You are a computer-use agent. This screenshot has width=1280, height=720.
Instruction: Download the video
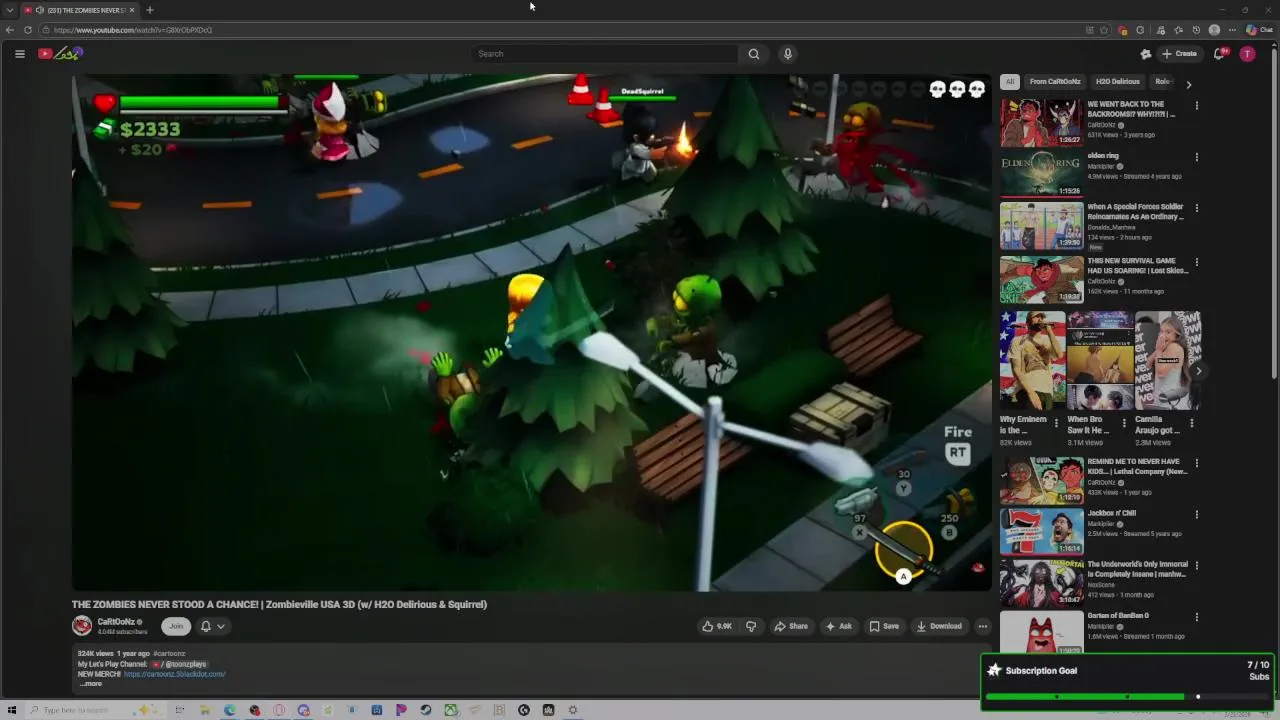(940, 626)
